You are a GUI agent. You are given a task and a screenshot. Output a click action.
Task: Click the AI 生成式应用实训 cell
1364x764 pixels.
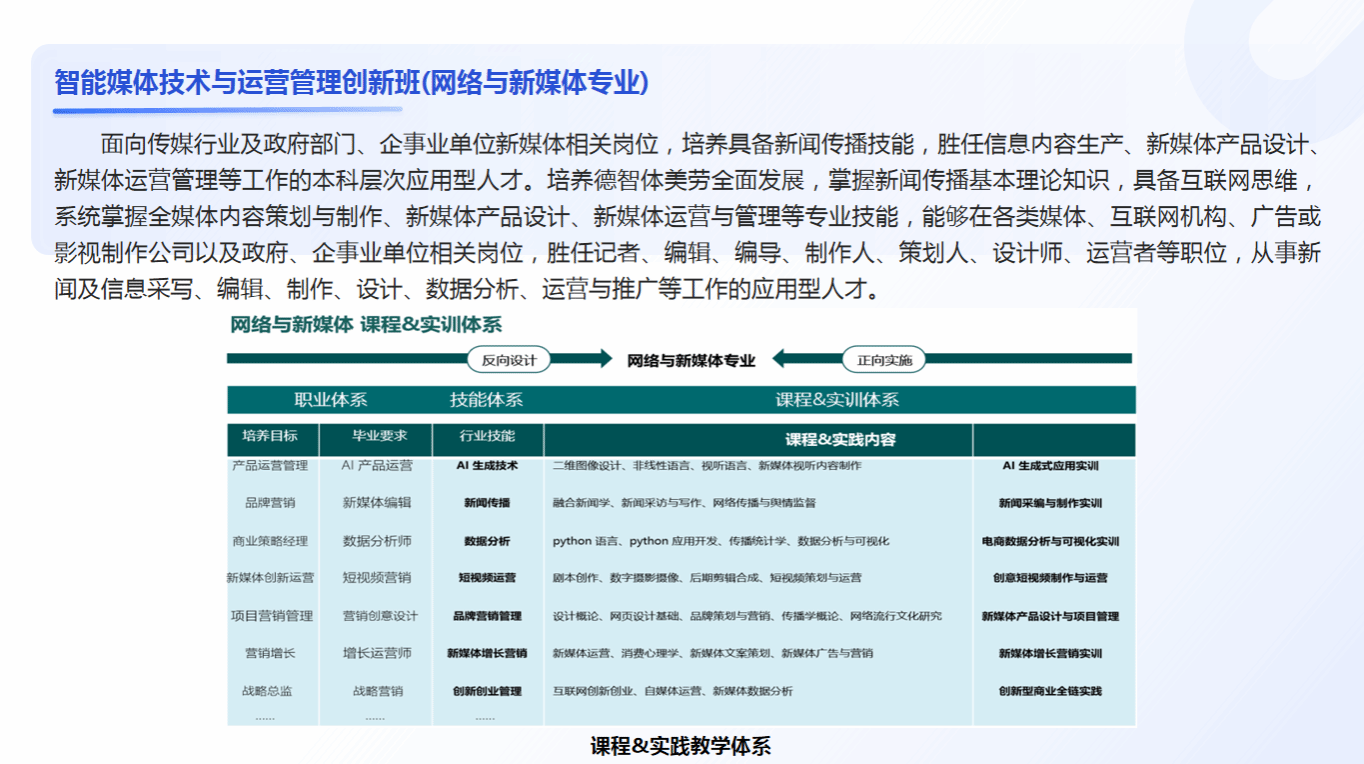[x=1050, y=466]
